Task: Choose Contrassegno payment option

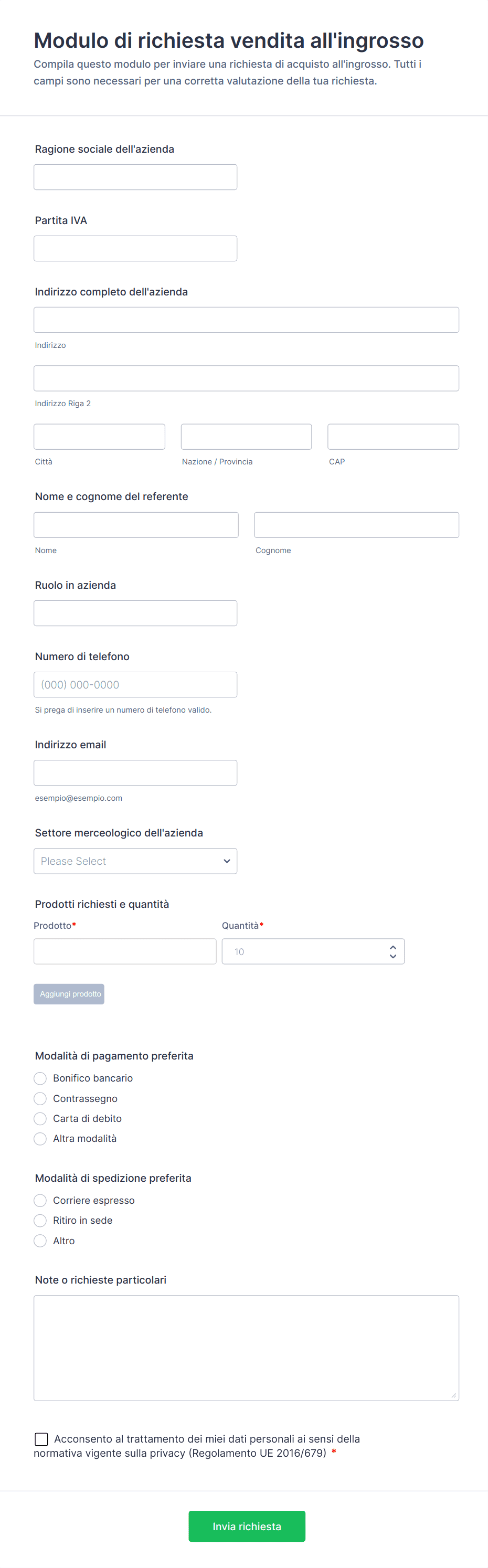Action: point(40,1098)
